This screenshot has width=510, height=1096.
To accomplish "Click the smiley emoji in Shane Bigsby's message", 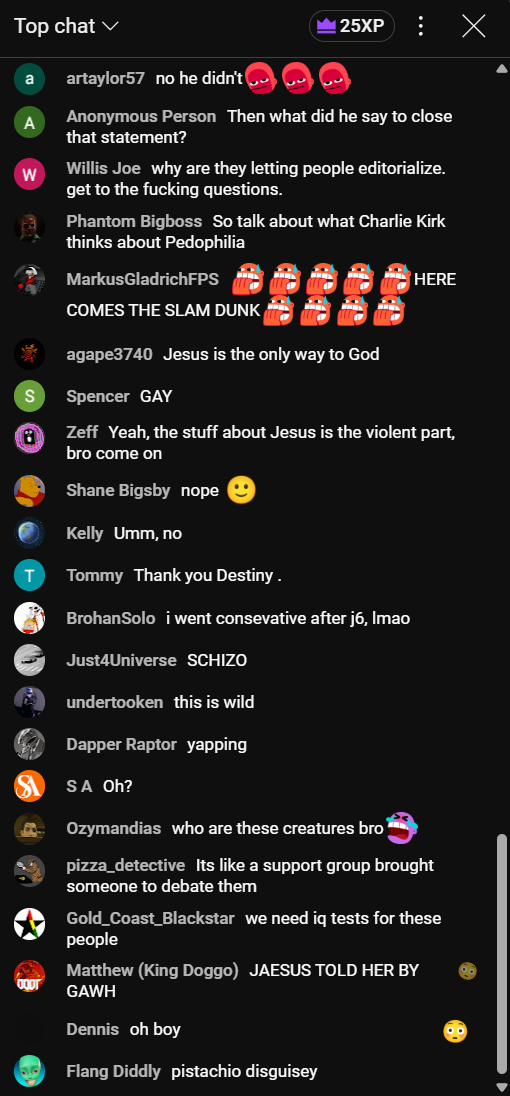I will [x=241, y=491].
